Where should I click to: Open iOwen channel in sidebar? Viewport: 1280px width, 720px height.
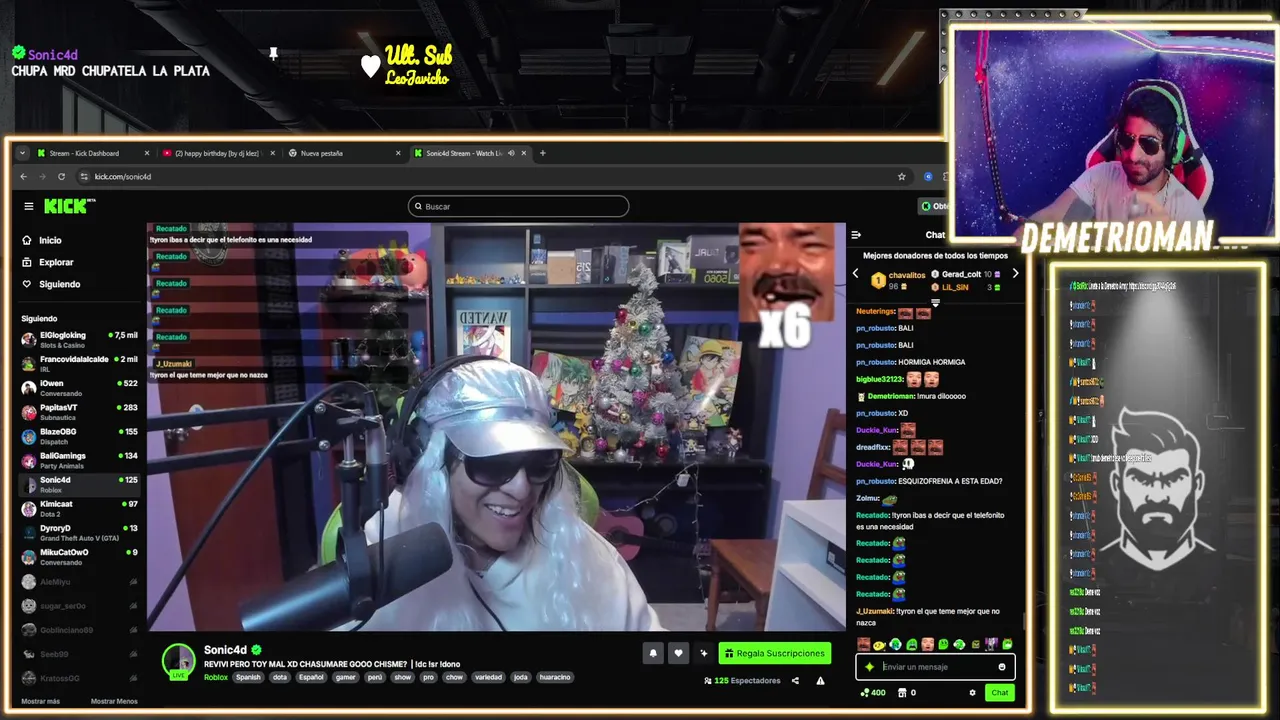click(x=79, y=387)
